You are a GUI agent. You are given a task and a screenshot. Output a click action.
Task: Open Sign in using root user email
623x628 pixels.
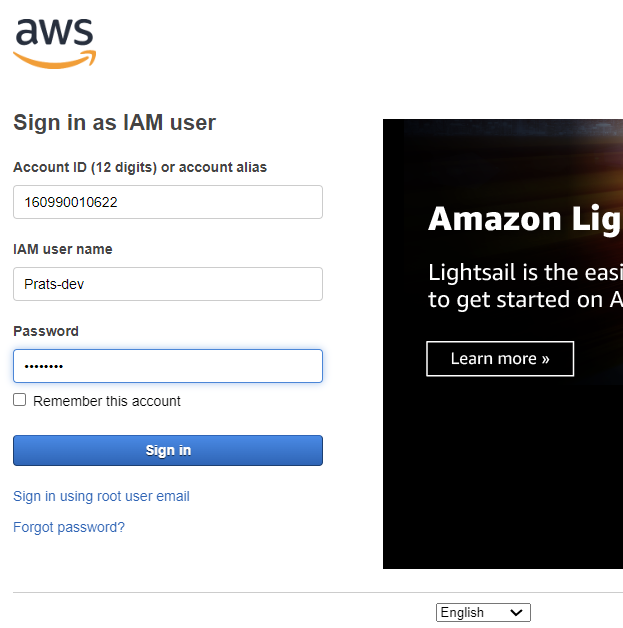coord(101,496)
